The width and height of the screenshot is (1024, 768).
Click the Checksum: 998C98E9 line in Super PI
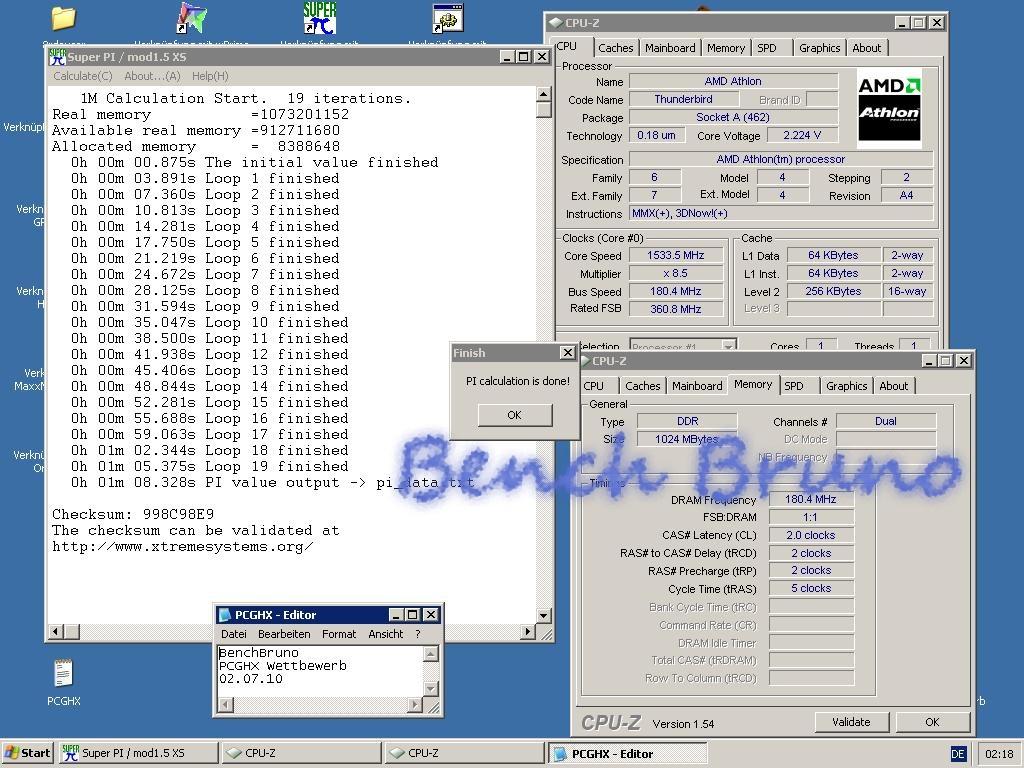pyautogui.click(x=133, y=514)
